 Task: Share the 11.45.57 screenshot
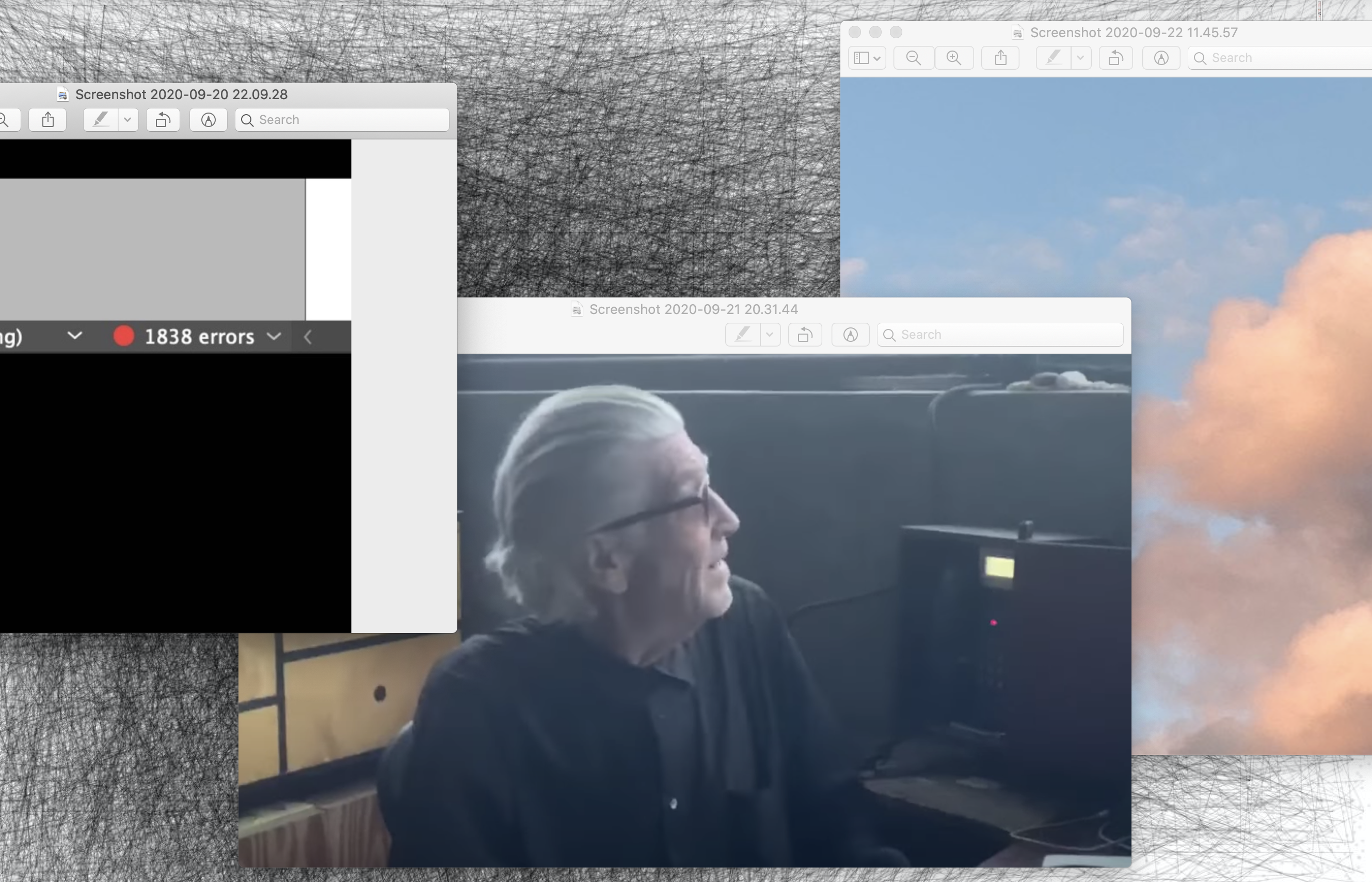pyautogui.click(x=1000, y=58)
